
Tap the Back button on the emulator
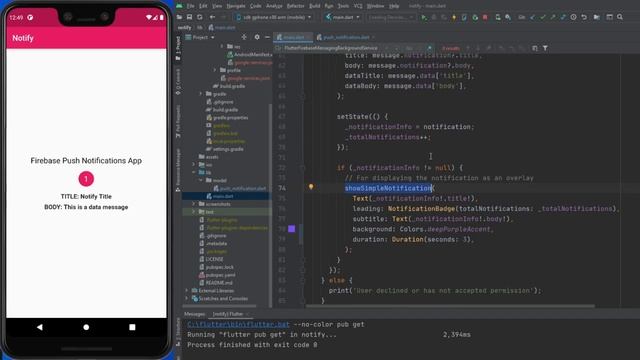tap(40, 327)
